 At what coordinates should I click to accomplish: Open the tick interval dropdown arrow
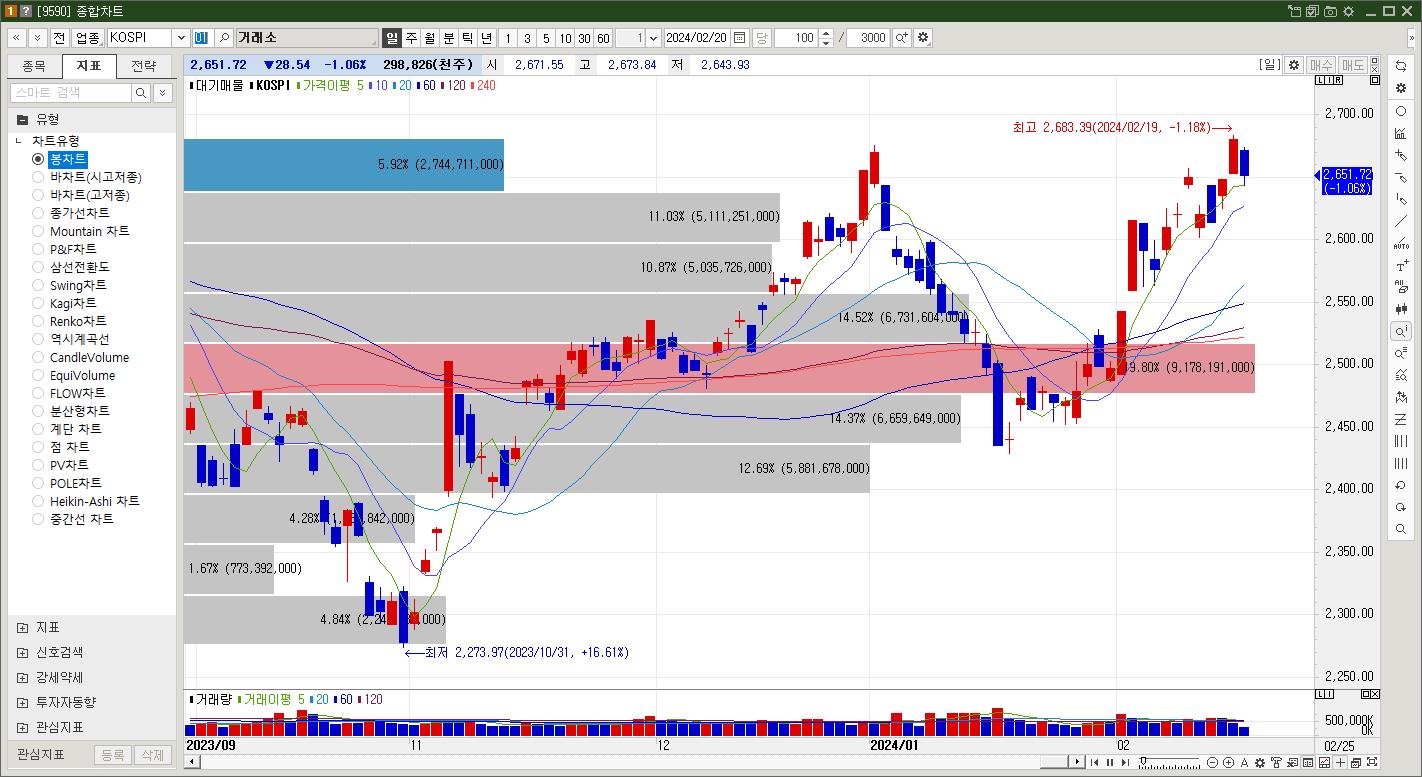pyautogui.click(x=653, y=38)
